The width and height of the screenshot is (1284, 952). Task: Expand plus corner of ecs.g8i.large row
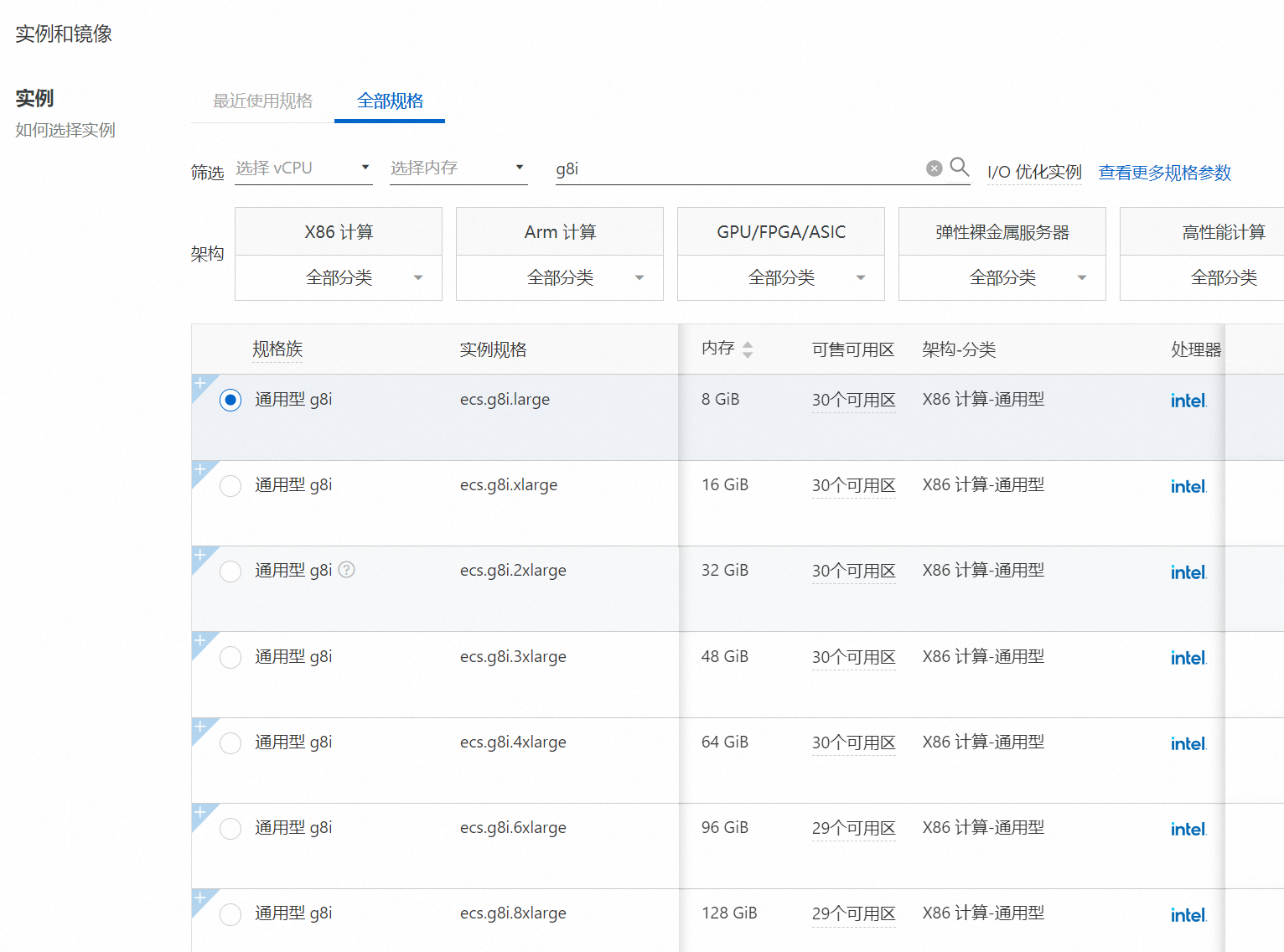click(x=200, y=383)
